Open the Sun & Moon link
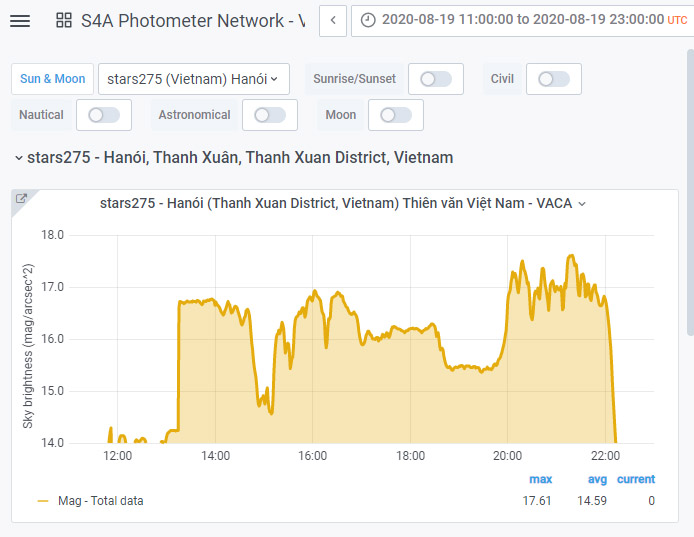This screenshot has width=694, height=537. tap(52, 79)
